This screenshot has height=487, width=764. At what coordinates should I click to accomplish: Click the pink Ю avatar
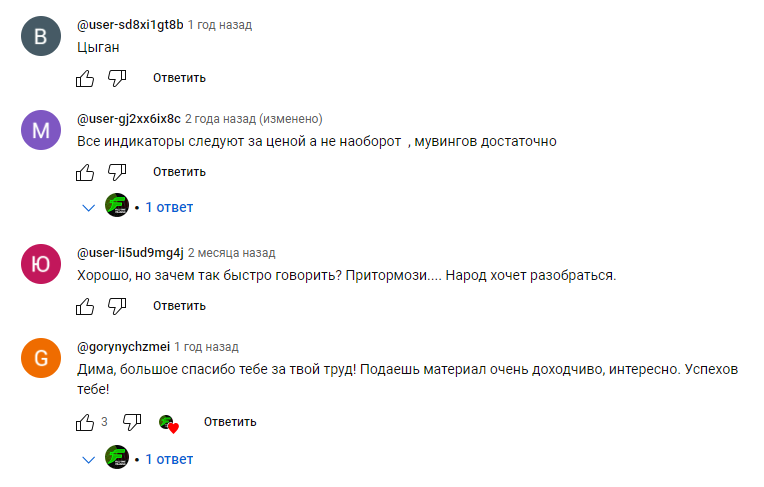coord(41,264)
